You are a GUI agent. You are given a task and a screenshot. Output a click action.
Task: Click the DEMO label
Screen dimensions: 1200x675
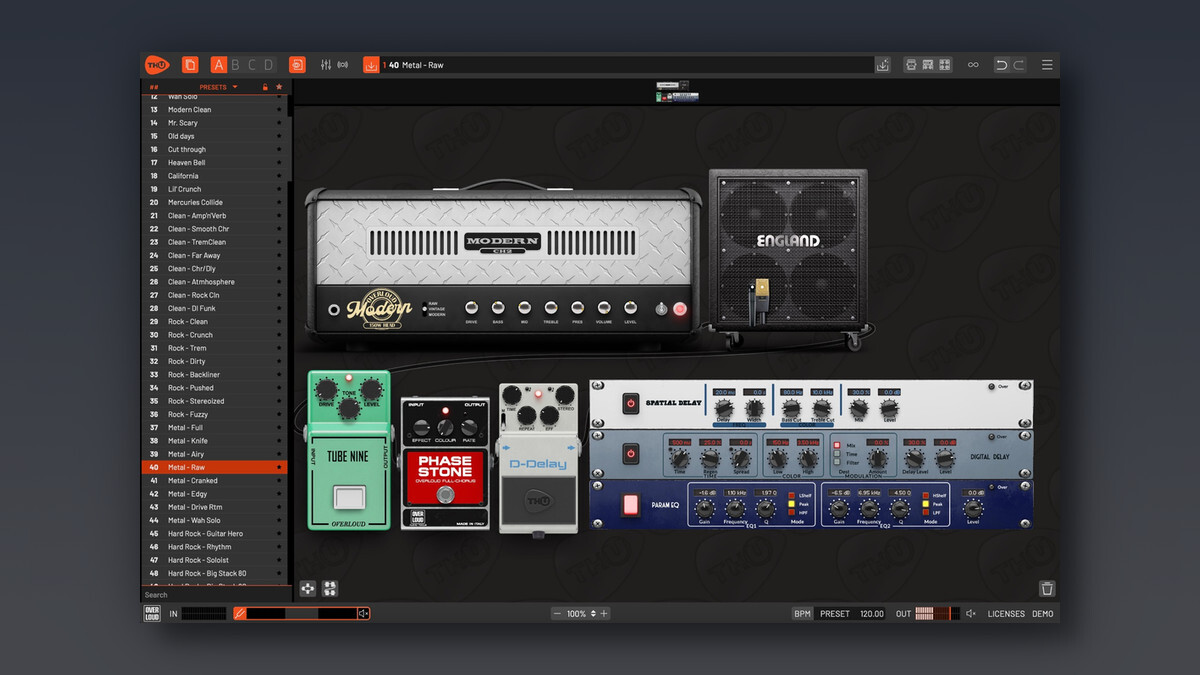[1043, 613]
